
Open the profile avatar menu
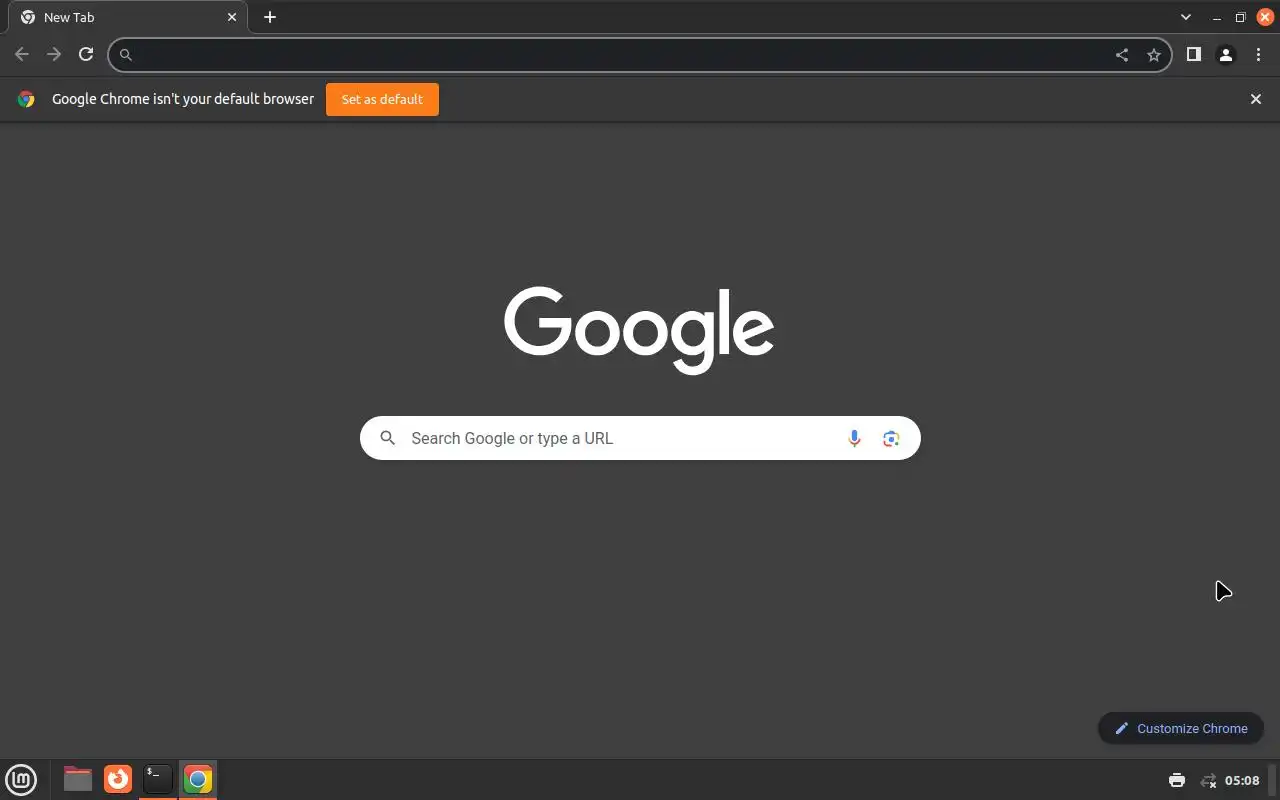click(x=1226, y=55)
